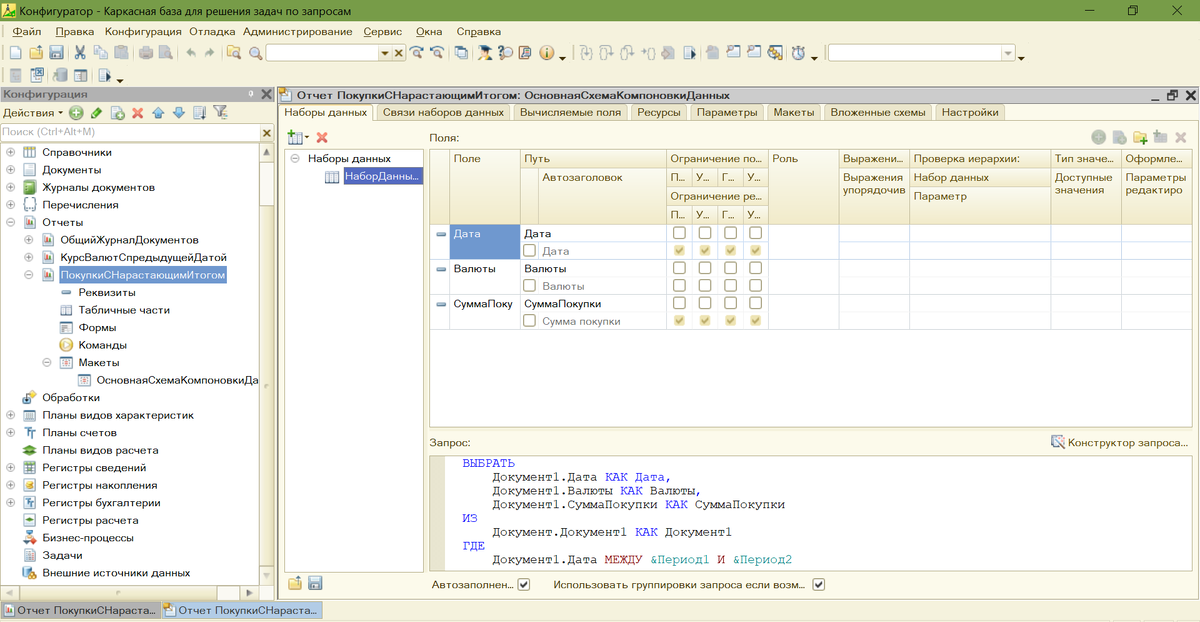Select the ОбщийЖурналДокументов report
1200x622 pixels.
(129, 240)
